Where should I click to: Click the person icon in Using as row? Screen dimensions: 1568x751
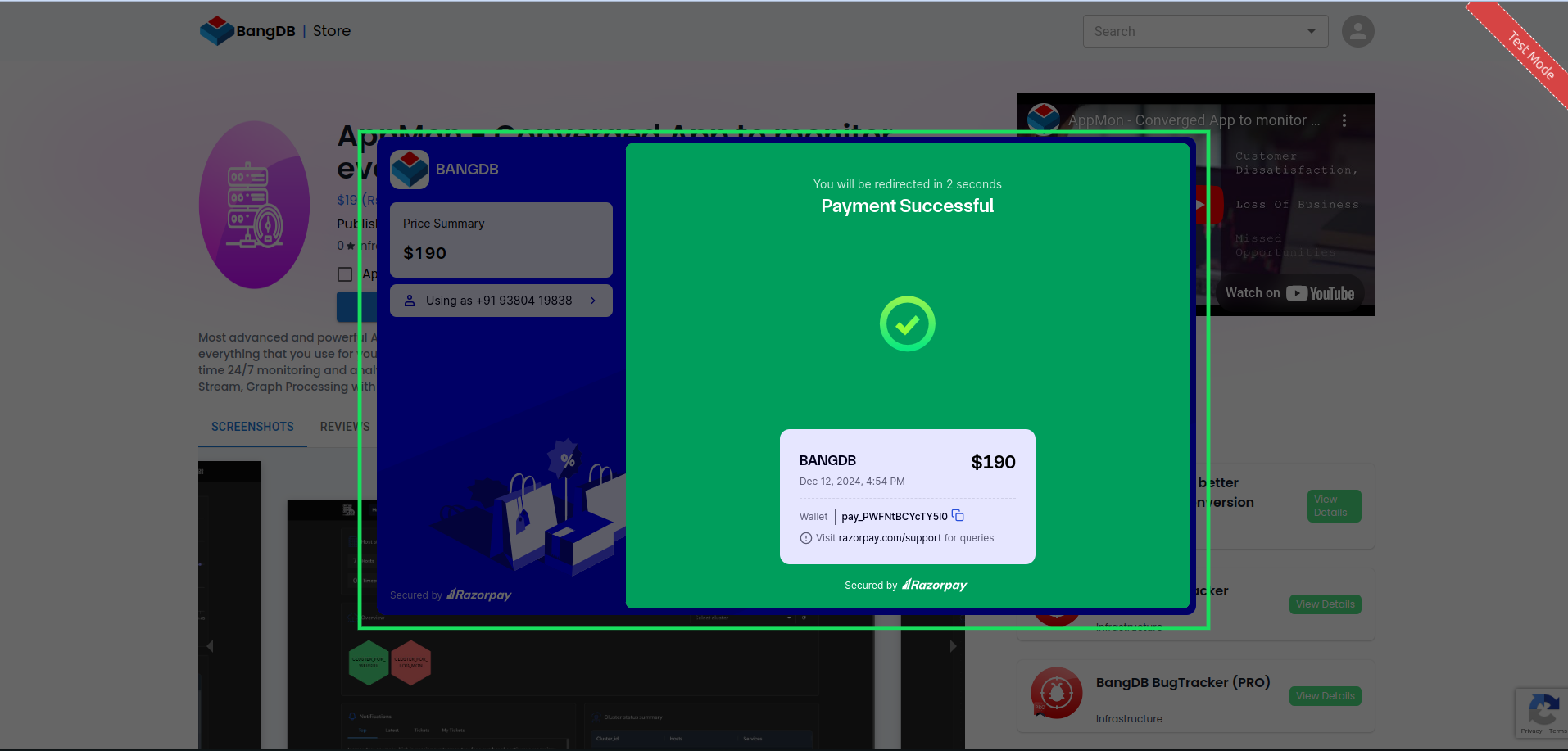coord(410,301)
